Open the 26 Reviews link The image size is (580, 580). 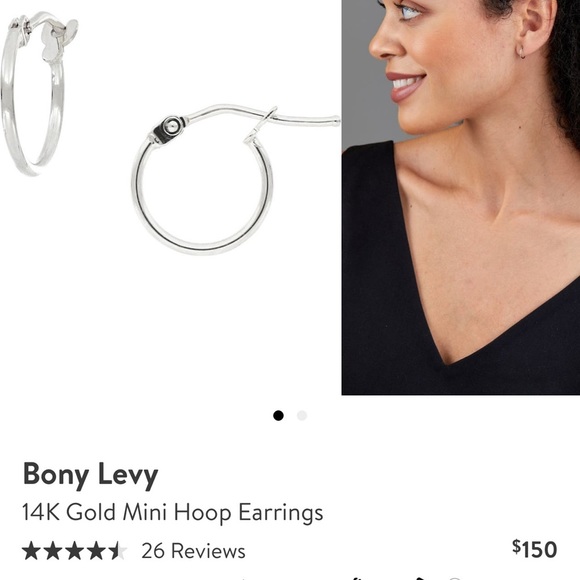coord(193,551)
